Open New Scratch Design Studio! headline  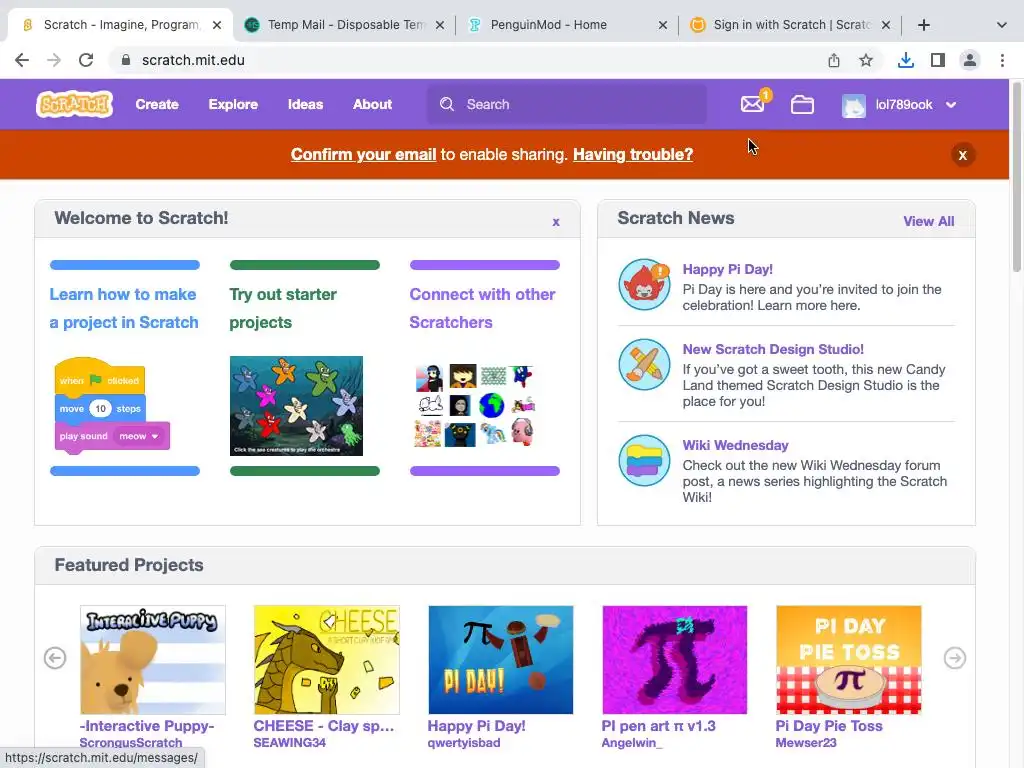coord(773,349)
